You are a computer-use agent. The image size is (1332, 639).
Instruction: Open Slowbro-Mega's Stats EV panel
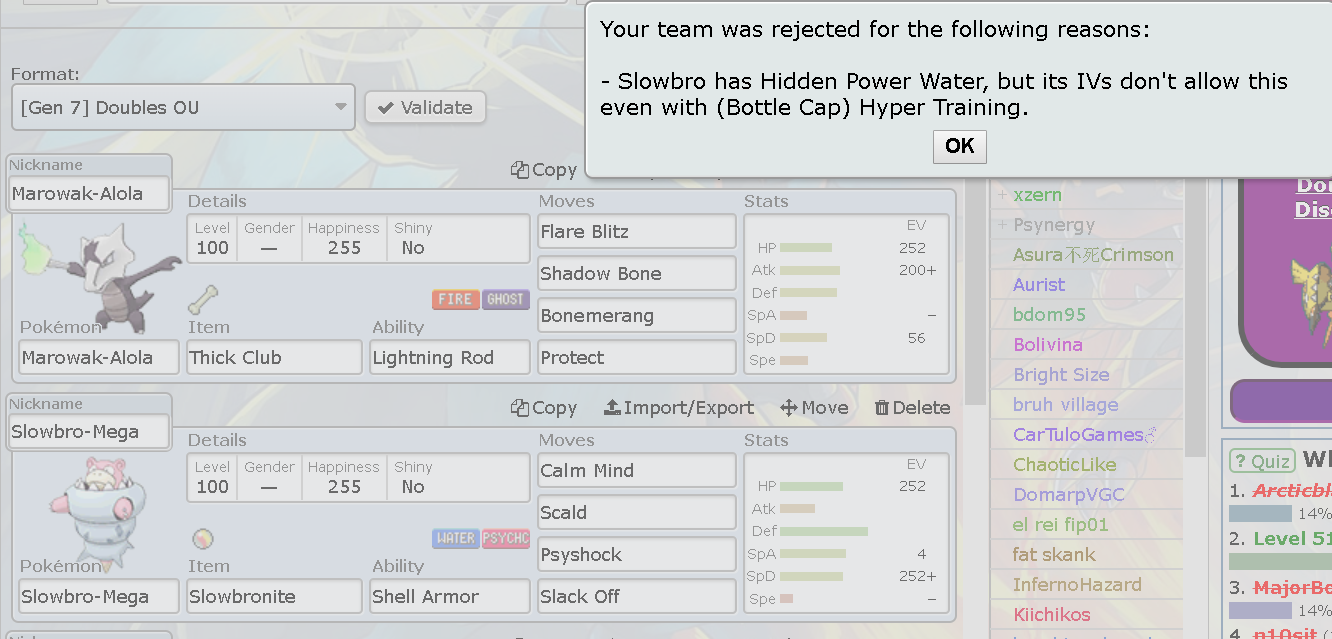point(846,533)
